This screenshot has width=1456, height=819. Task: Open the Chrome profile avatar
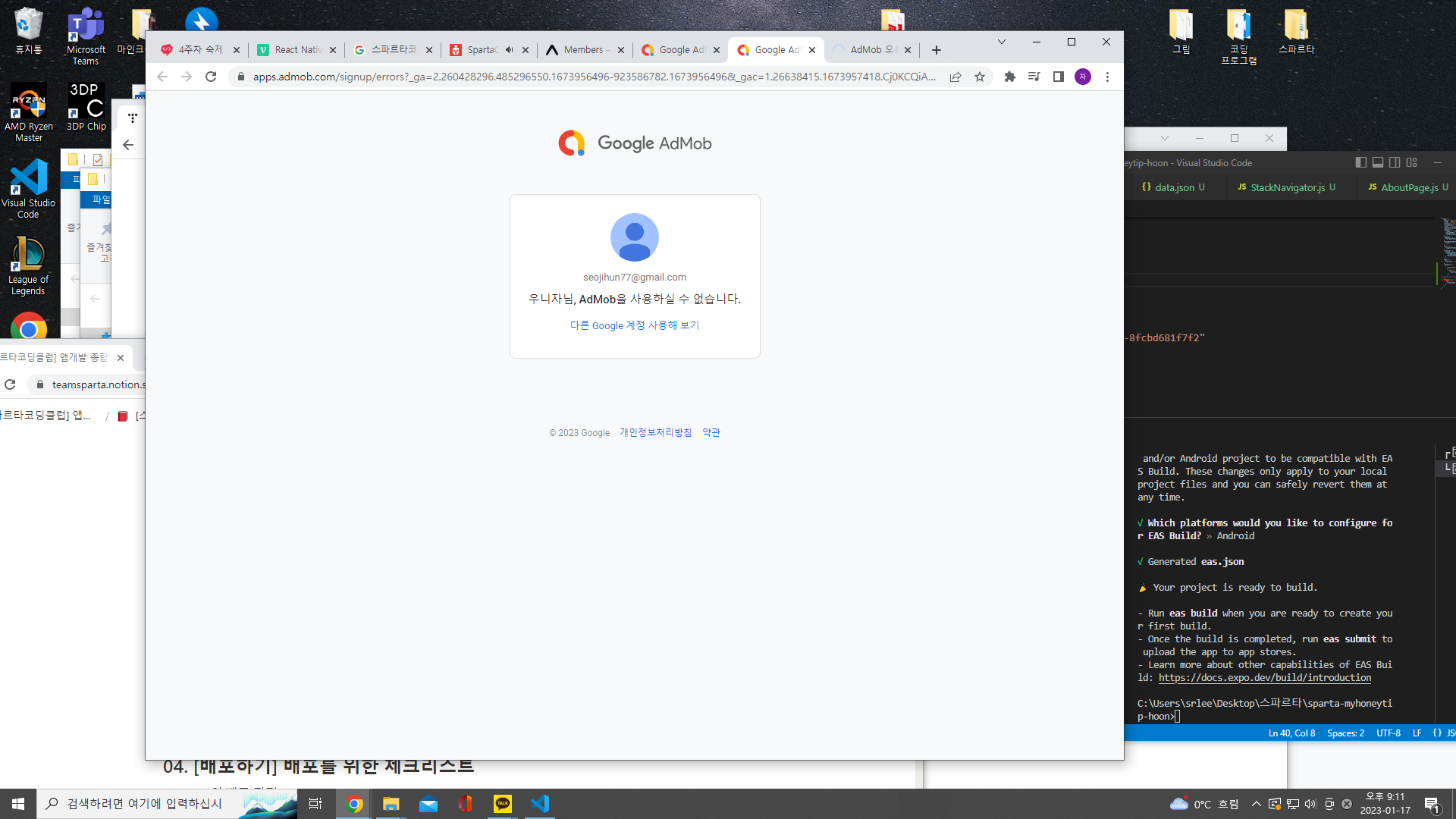[x=1083, y=77]
